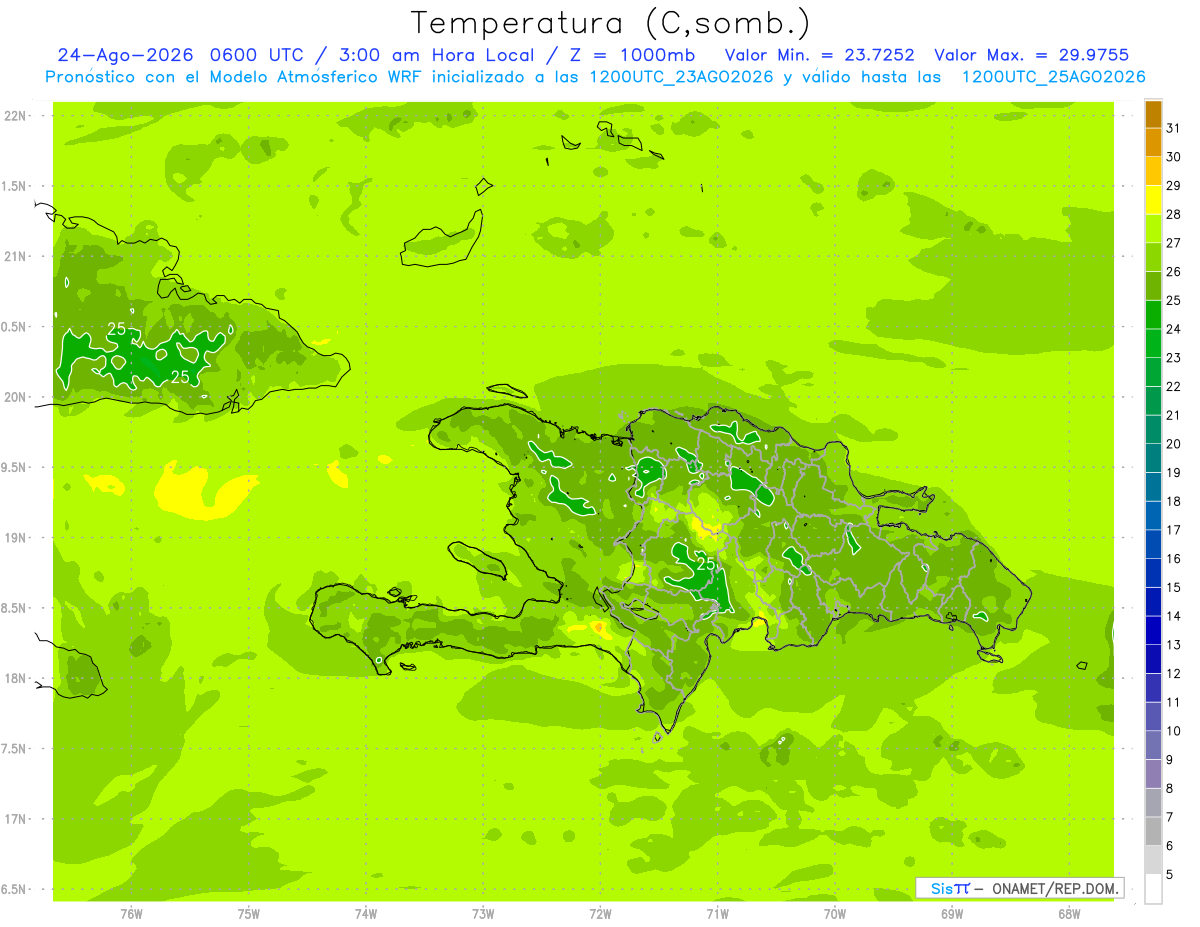Click the '73W' longitude label

483,914
